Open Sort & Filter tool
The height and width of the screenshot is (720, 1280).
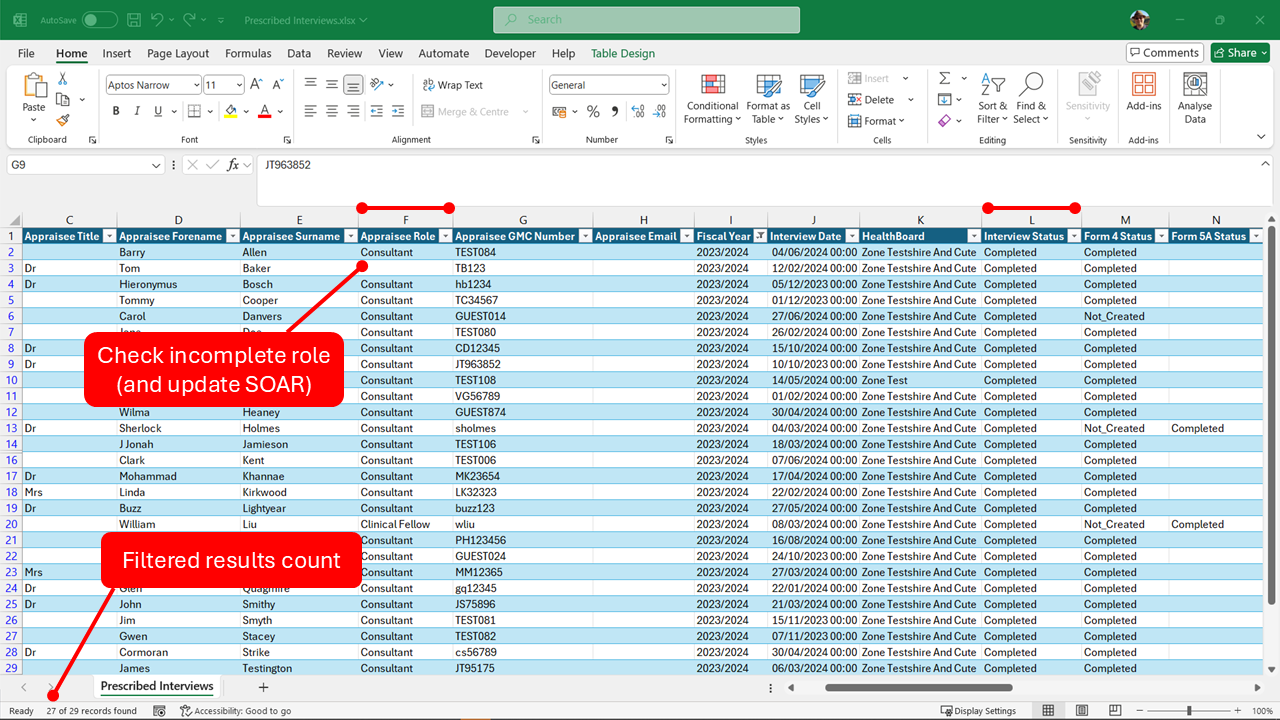[993, 99]
